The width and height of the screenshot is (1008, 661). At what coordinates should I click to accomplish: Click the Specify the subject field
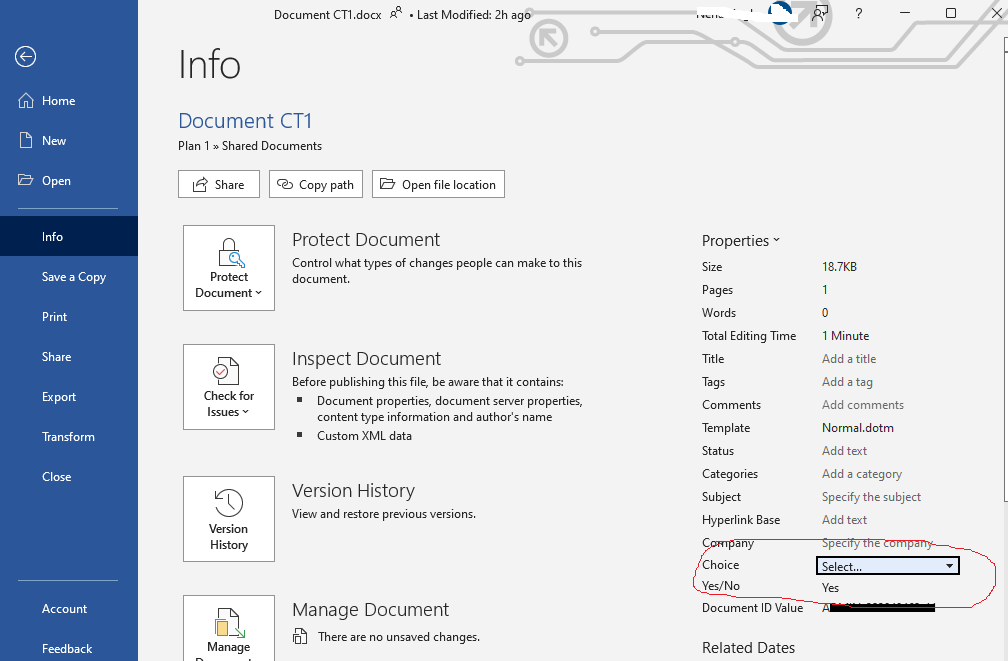pyautogui.click(x=871, y=497)
